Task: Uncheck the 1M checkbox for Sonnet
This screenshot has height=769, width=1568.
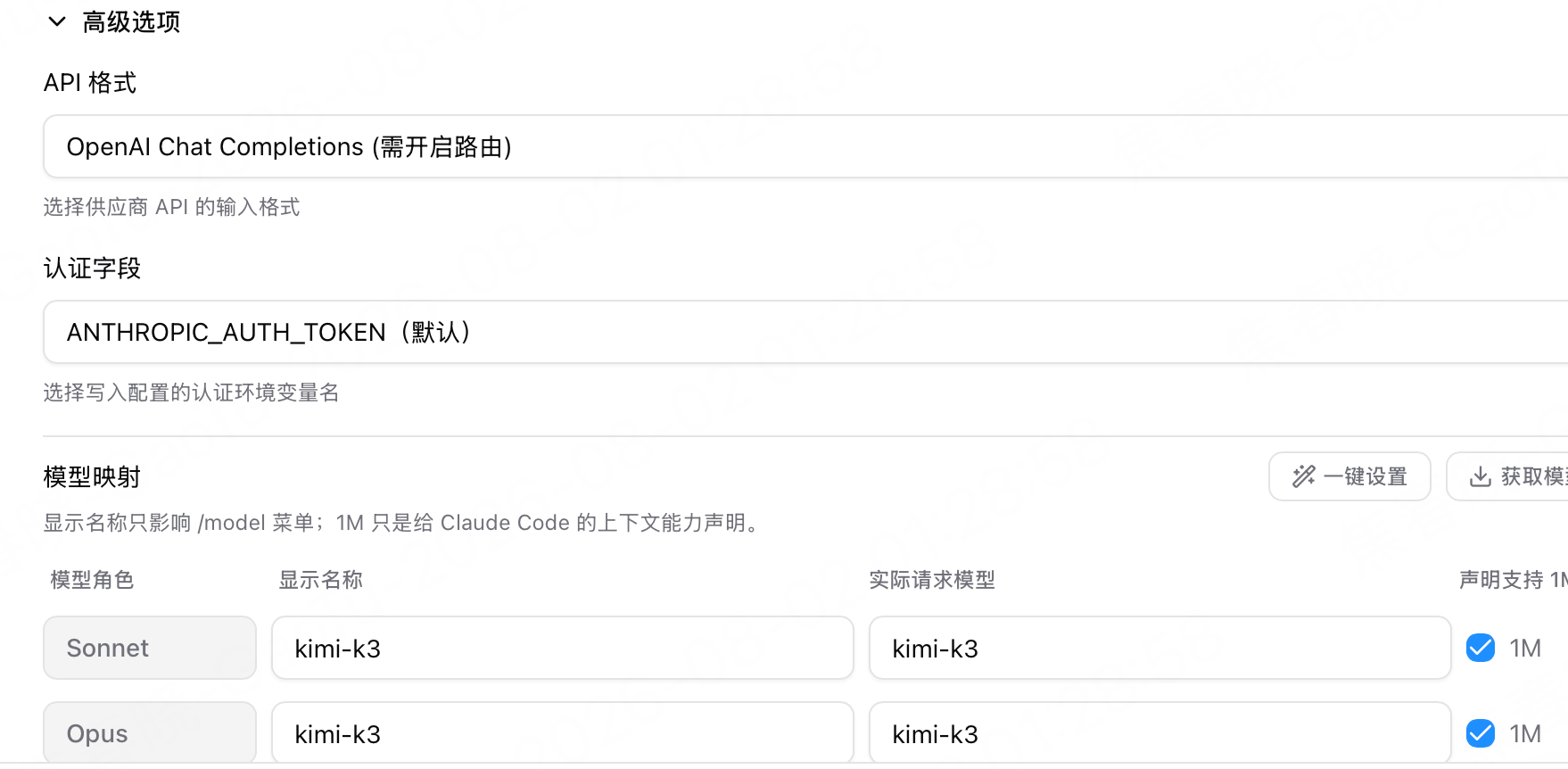Action: (1481, 648)
